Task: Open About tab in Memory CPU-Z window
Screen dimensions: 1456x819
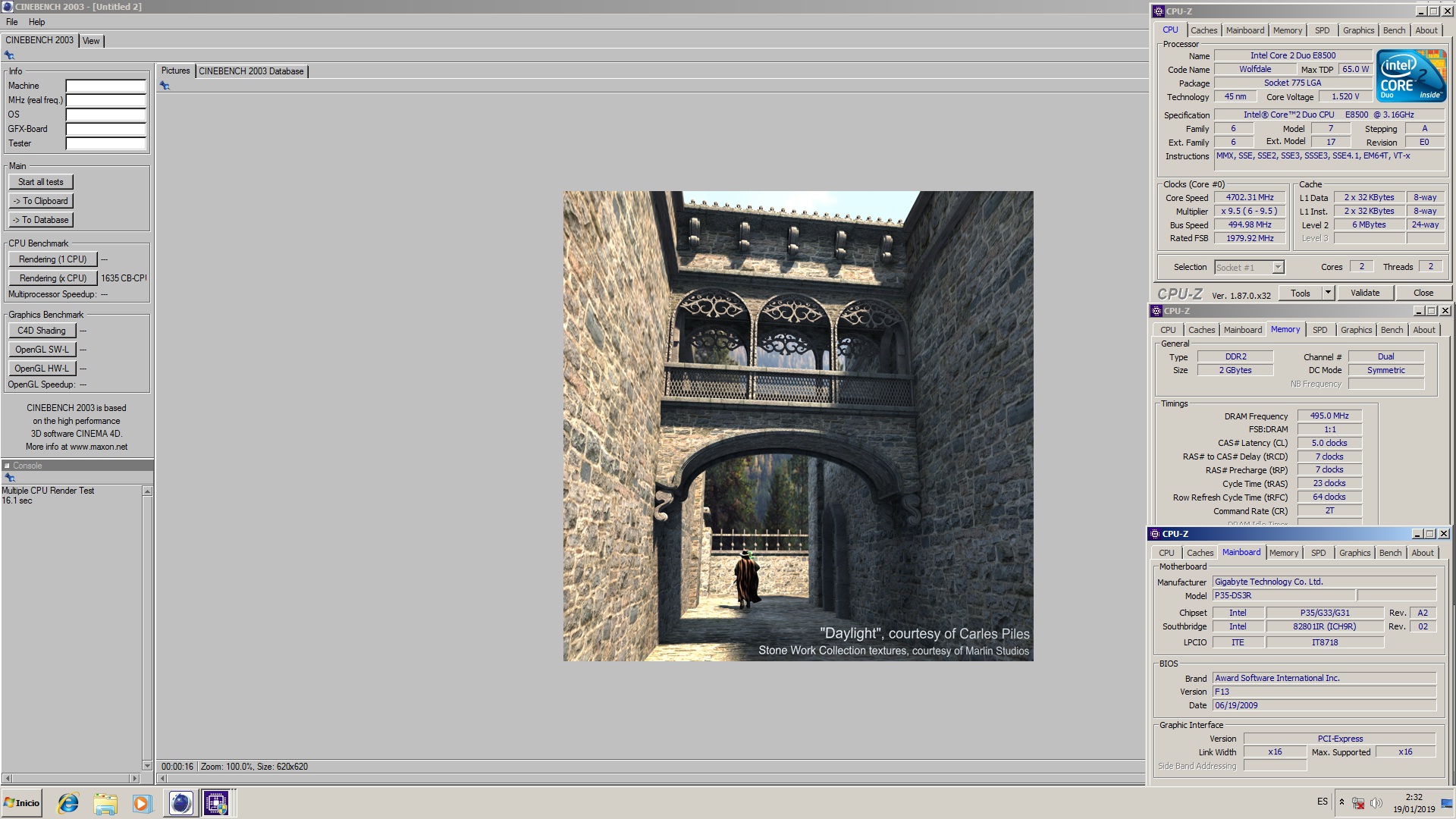Action: [1424, 330]
